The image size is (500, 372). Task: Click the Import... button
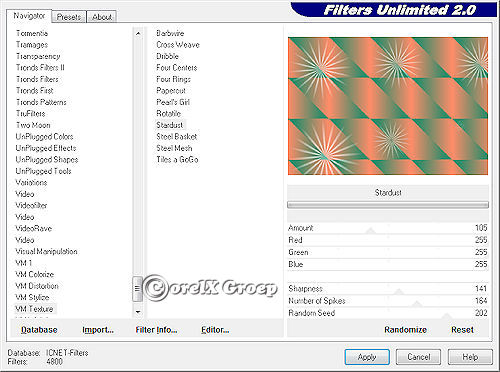coord(98,330)
